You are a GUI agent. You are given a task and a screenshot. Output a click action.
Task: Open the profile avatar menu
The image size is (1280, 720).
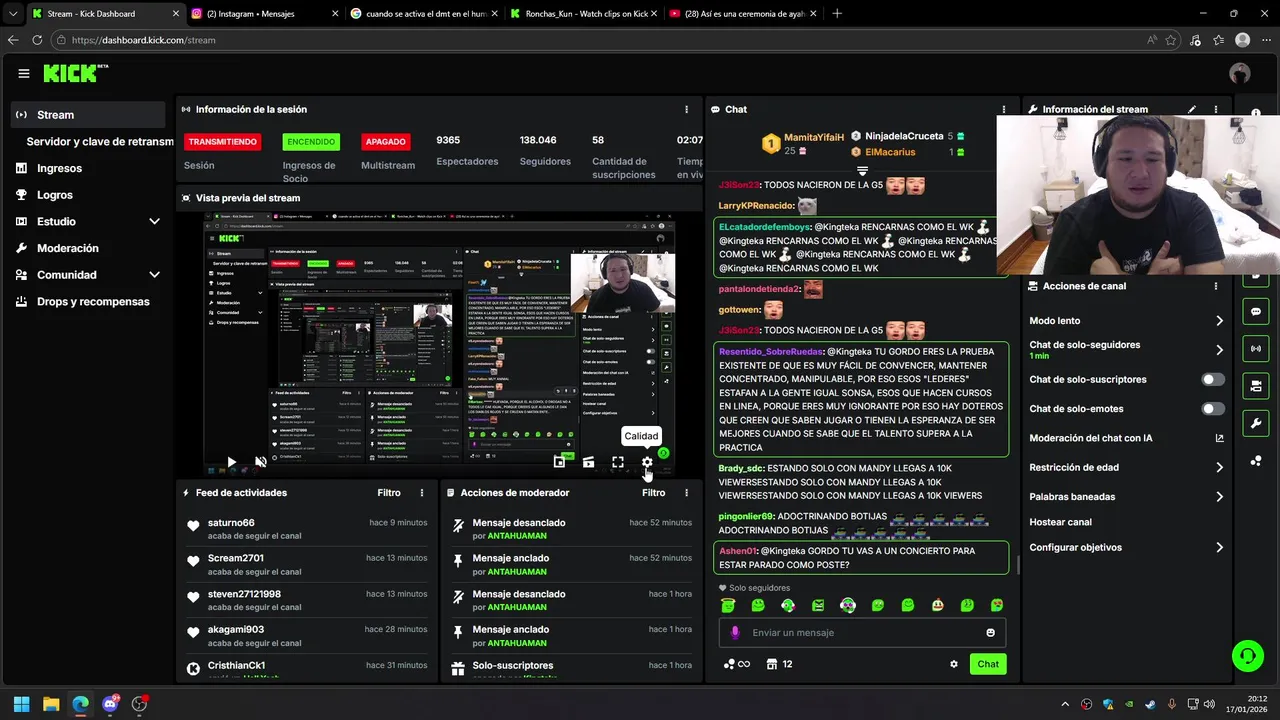pos(1240,73)
